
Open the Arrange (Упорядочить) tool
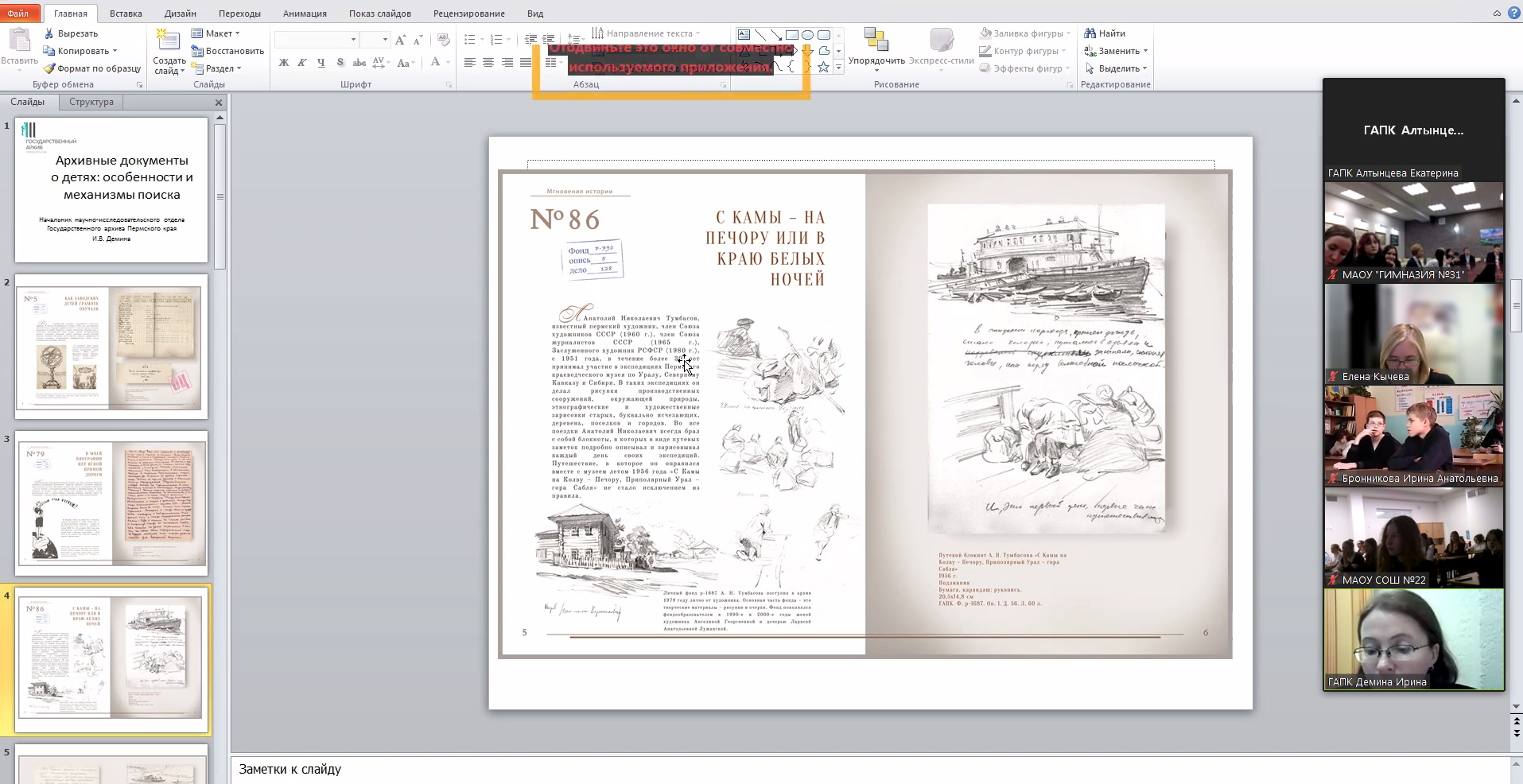876,46
